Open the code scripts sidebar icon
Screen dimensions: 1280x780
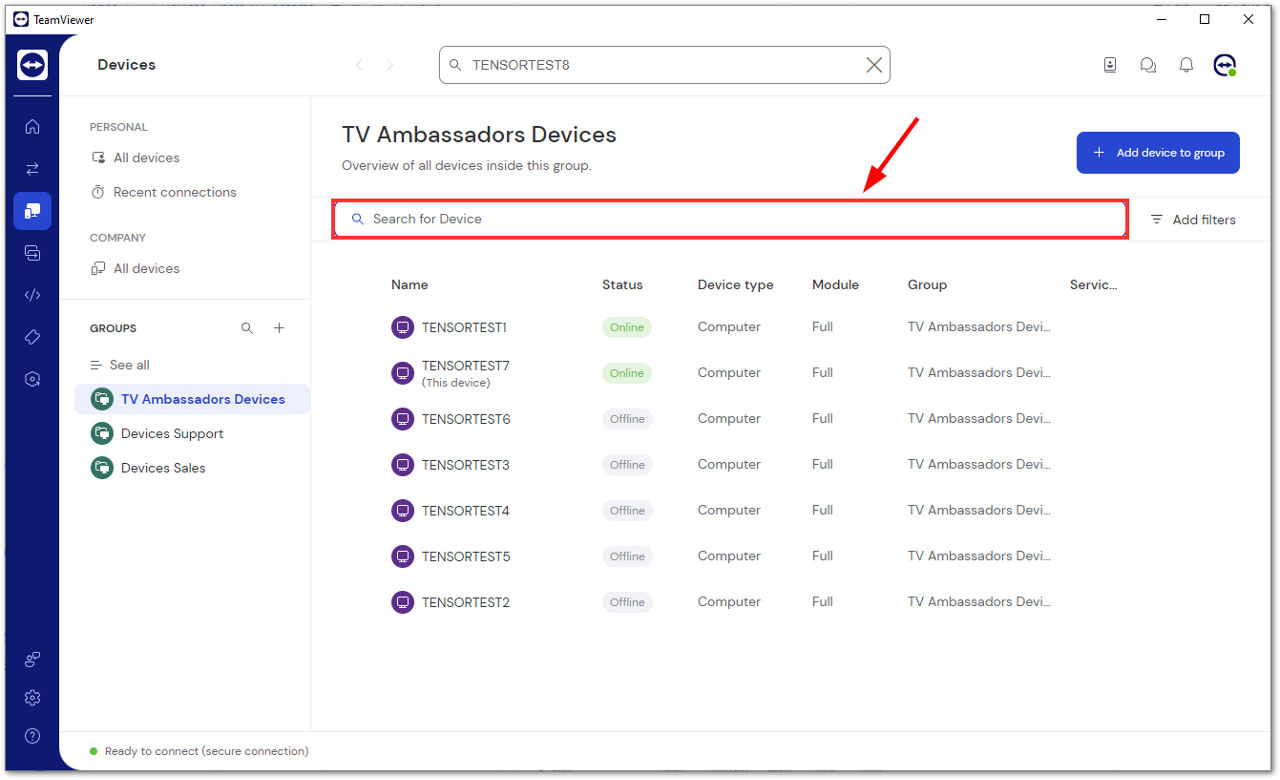pos(32,295)
